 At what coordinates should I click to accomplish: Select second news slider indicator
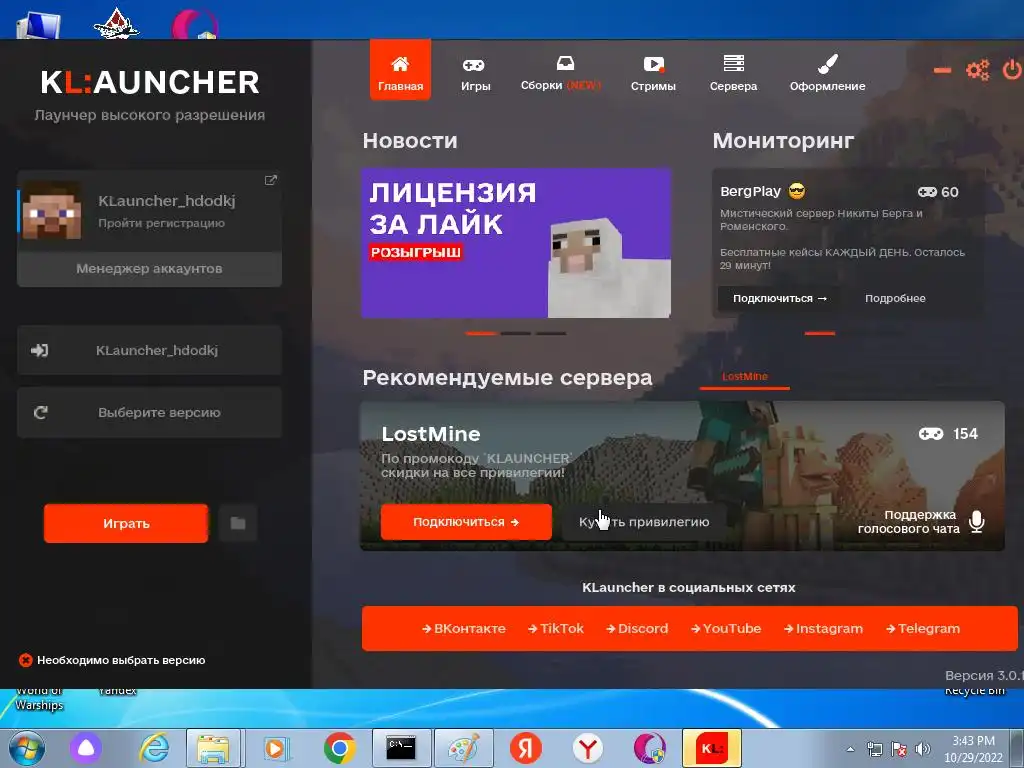click(516, 333)
